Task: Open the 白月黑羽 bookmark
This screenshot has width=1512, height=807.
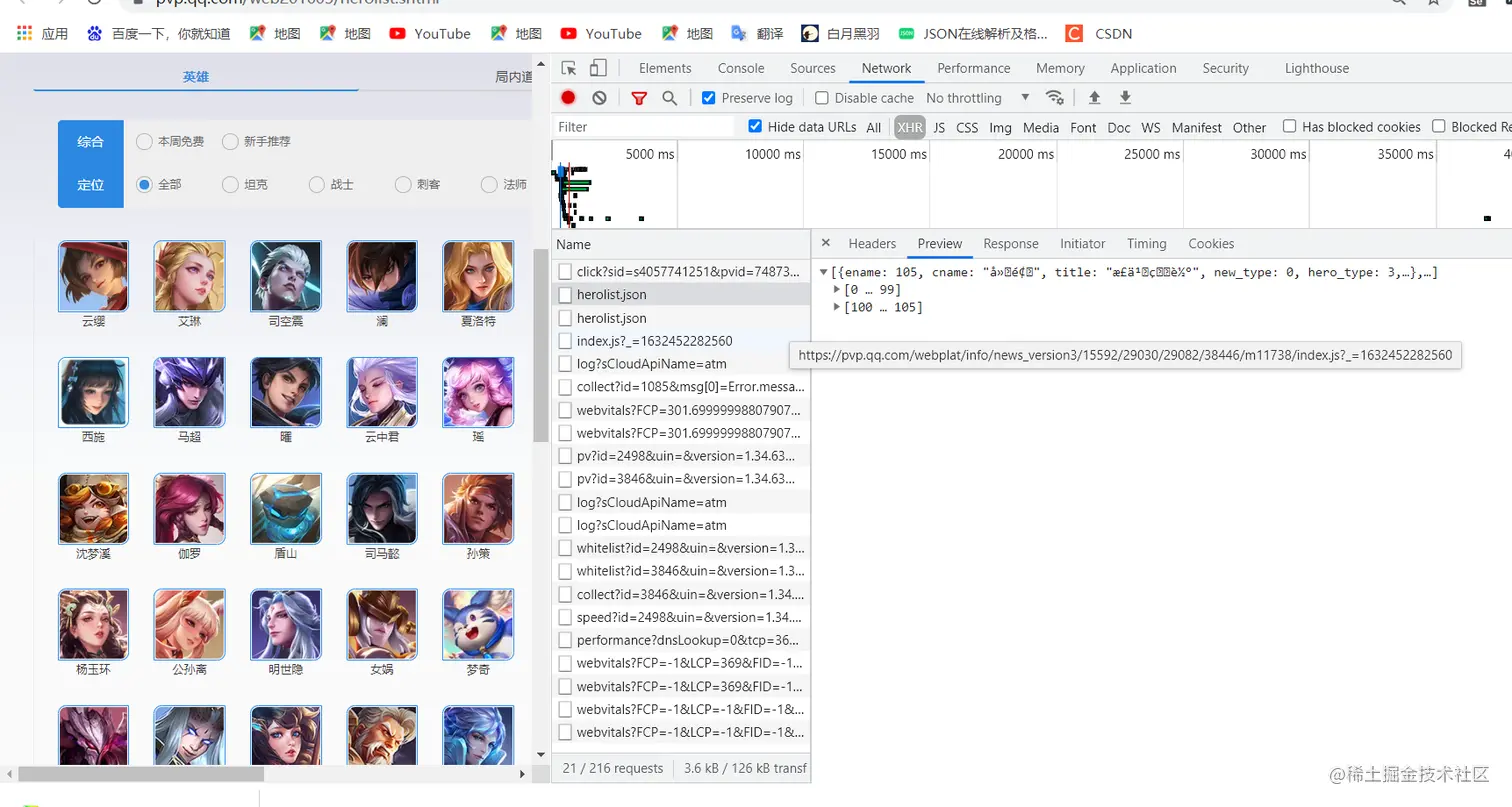Action: coord(841,33)
